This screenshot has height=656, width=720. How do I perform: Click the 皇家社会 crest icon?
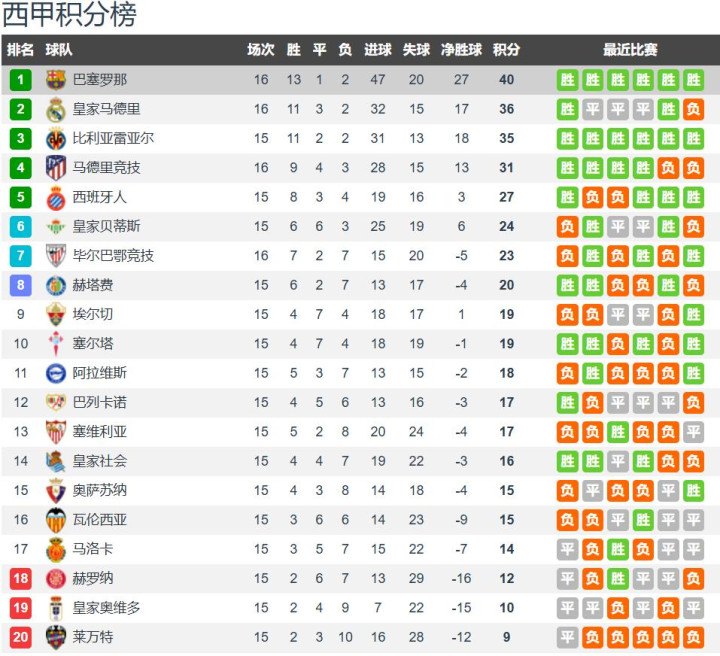pos(56,461)
